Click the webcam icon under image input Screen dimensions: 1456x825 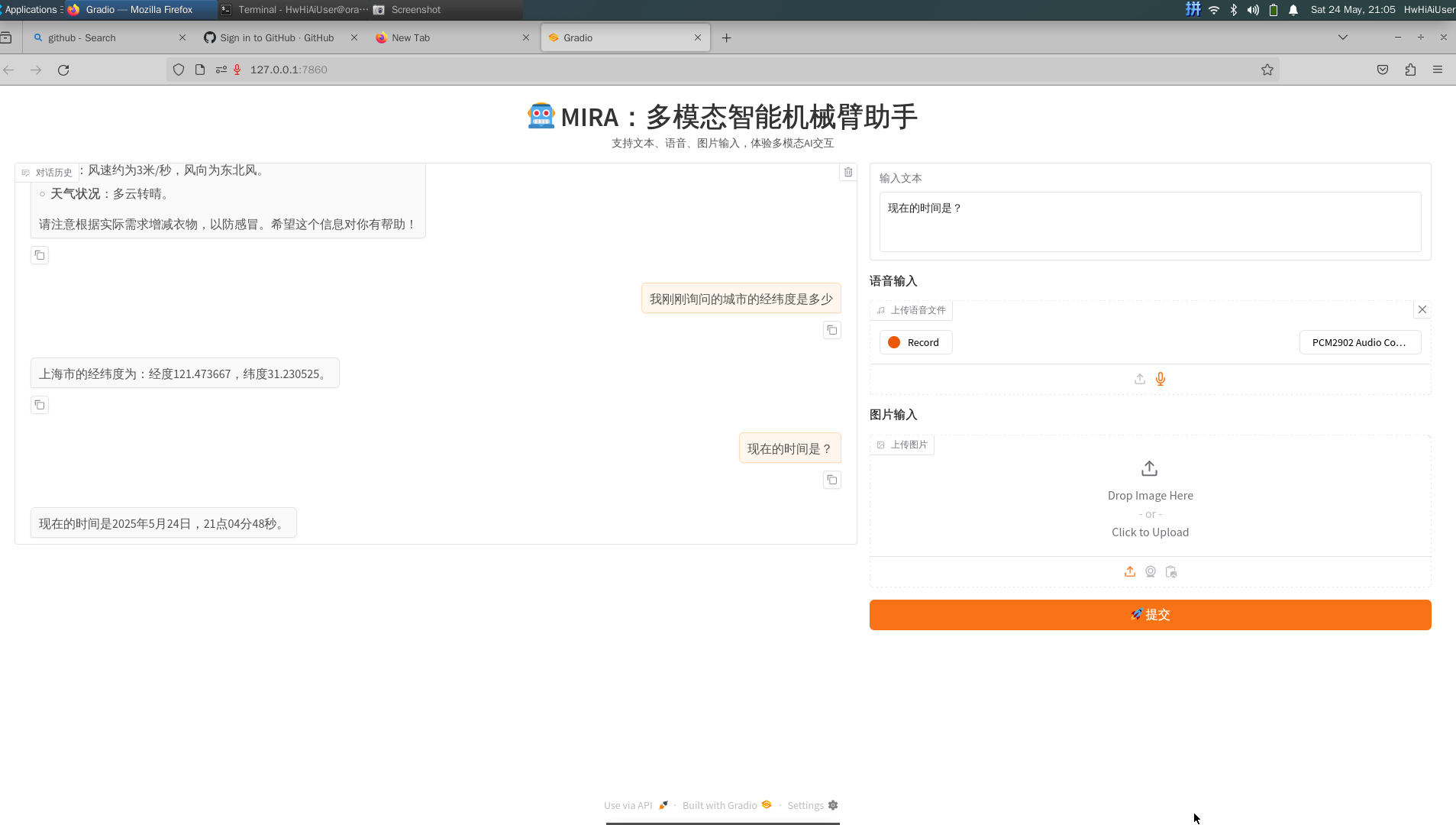coord(1150,571)
